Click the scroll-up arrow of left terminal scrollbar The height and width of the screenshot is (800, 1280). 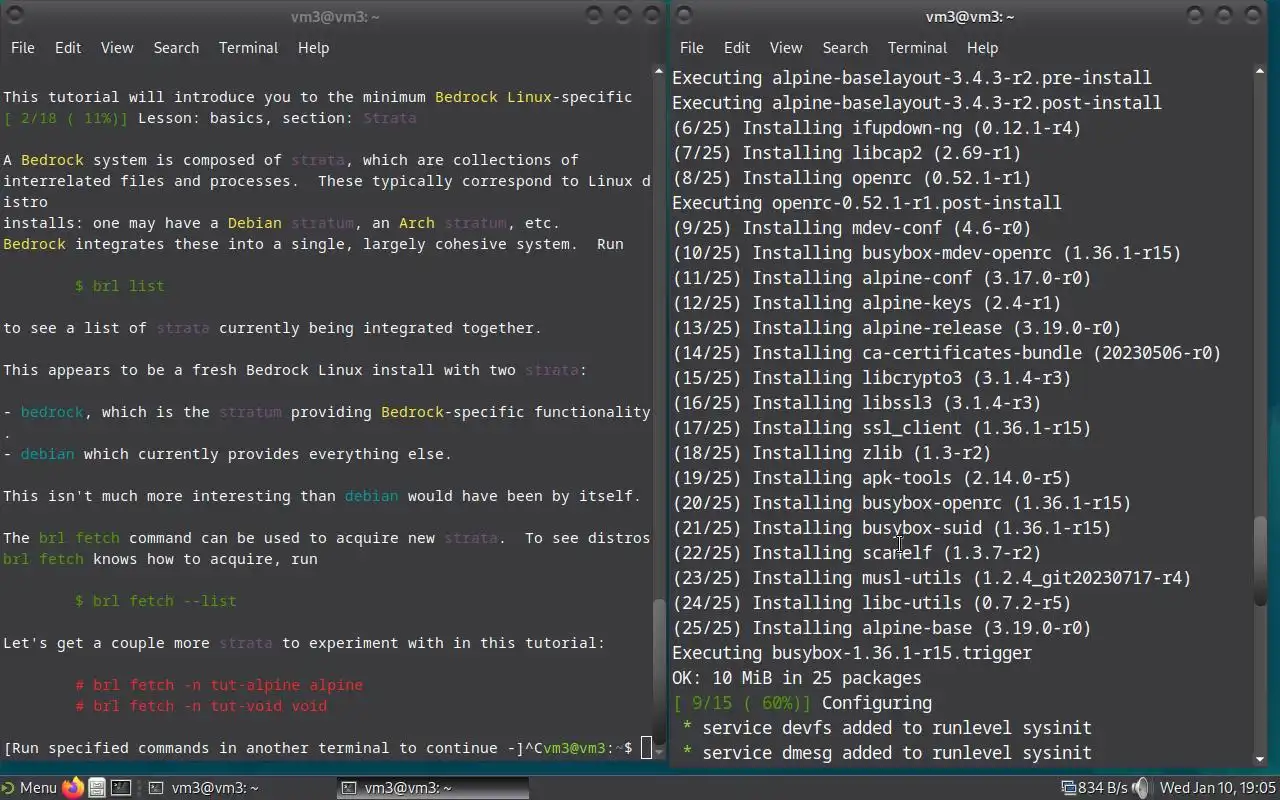[x=659, y=71]
